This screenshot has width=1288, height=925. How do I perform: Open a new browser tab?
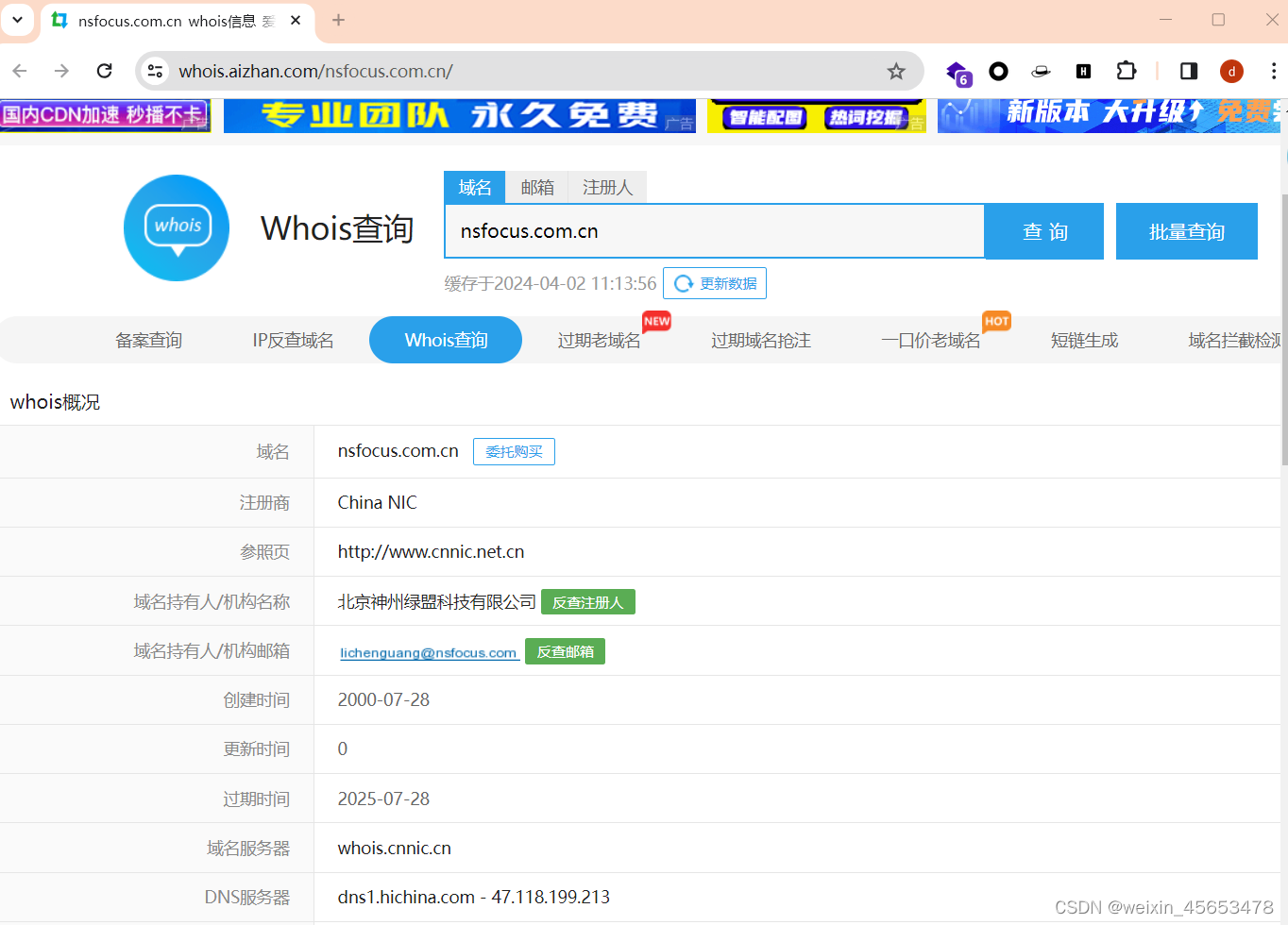tap(338, 20)
